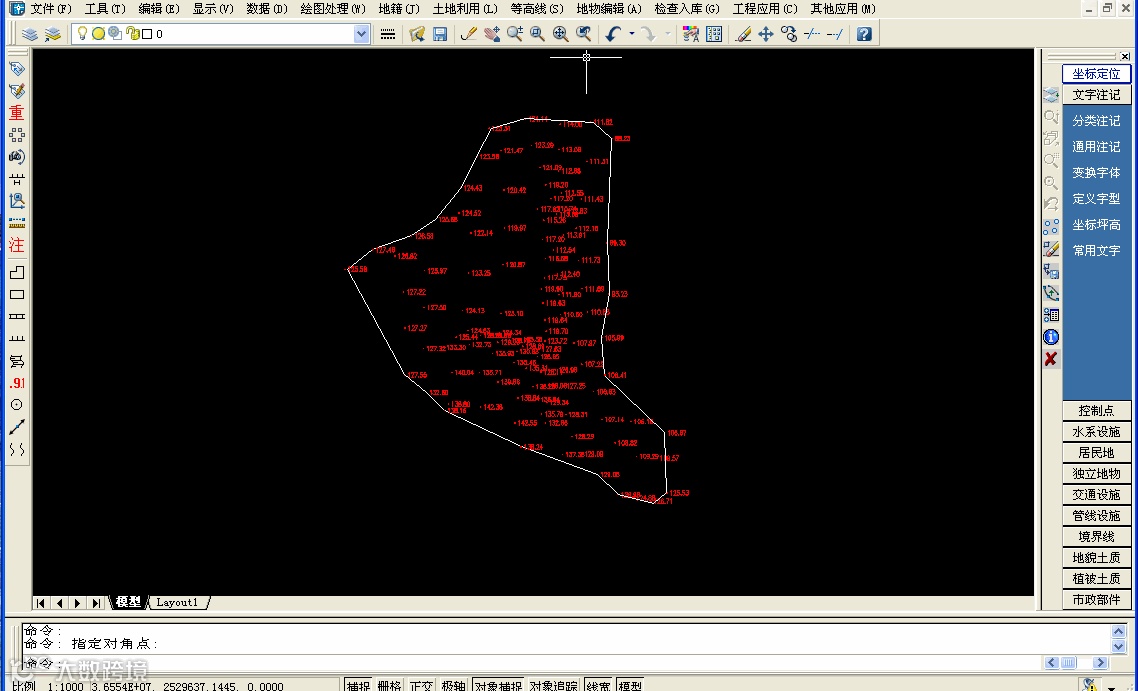1138x691 pixels.
Task: Choose the rectangle building tool in left toolbar
Action: 17,295
